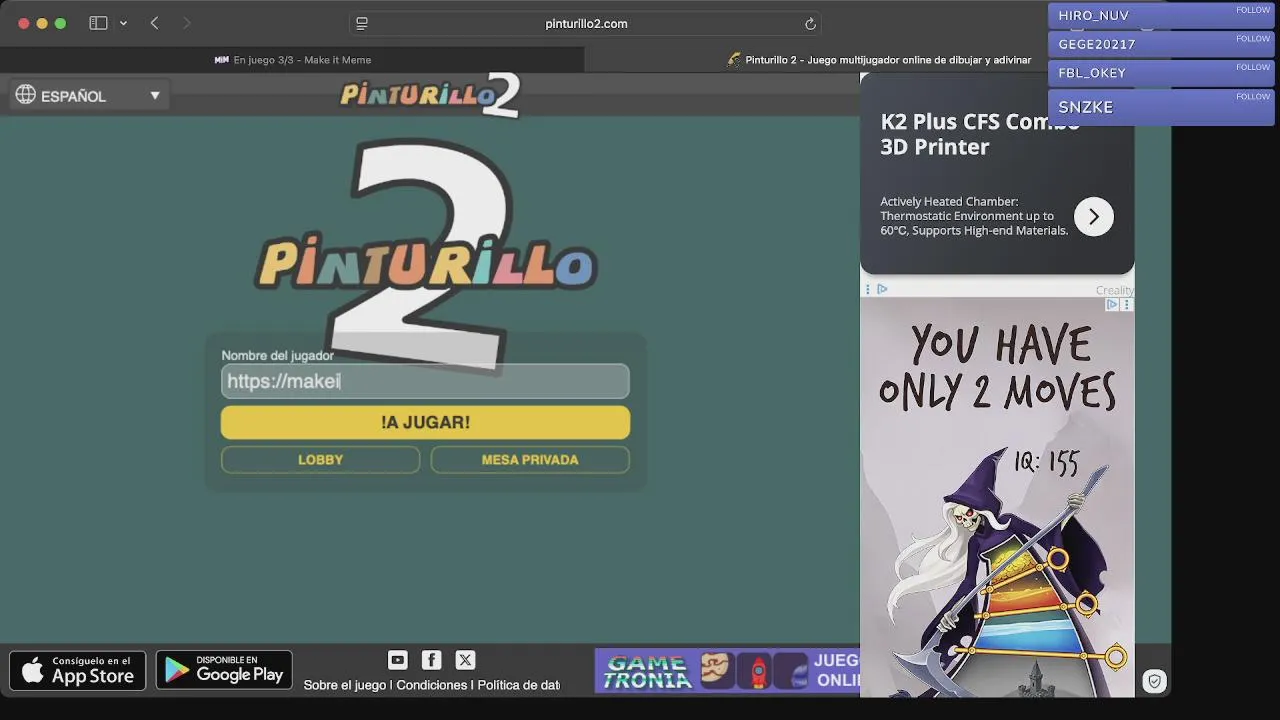Close the Safari window red button
Image resolution: width=1280 pixels, height=720 pixels.
coord(24,23)
